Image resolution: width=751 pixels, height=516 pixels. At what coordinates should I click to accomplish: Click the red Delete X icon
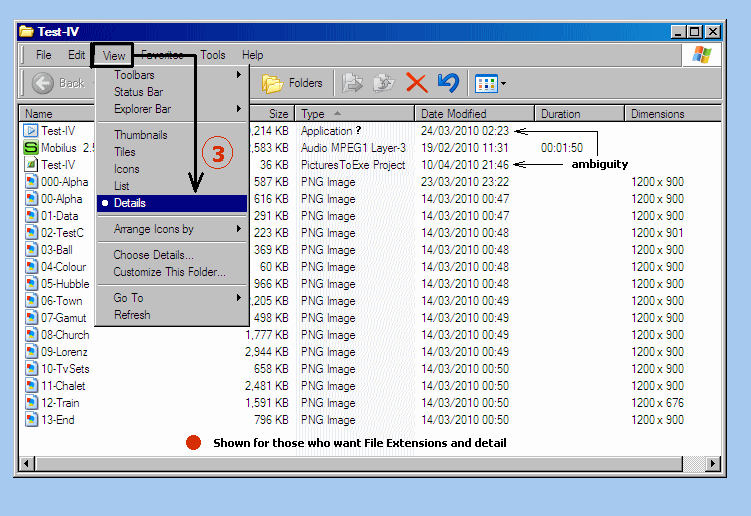pyautogui.click(x=416, y=83)
